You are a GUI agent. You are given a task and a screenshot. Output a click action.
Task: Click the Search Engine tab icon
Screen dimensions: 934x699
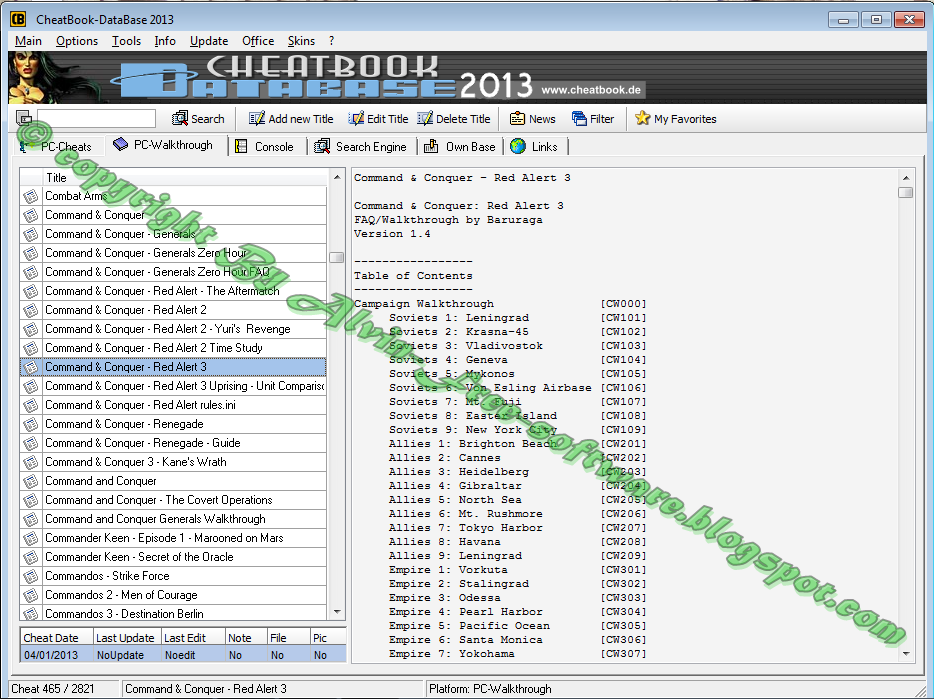point(322,146)
